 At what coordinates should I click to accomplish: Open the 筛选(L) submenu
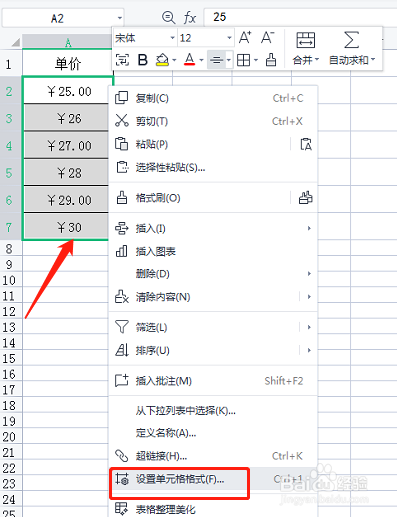click(213, 327)
